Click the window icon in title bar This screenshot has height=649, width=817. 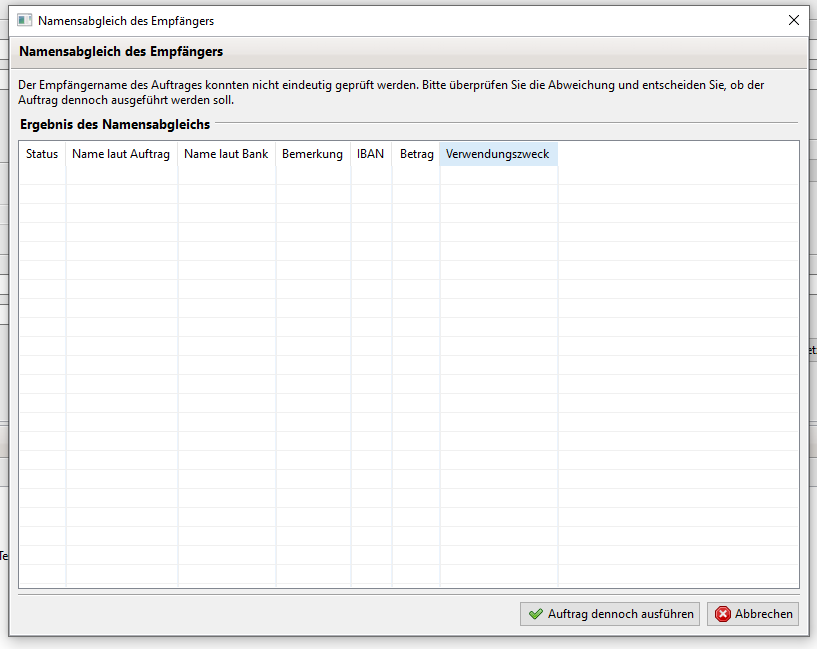pos(25,20)
